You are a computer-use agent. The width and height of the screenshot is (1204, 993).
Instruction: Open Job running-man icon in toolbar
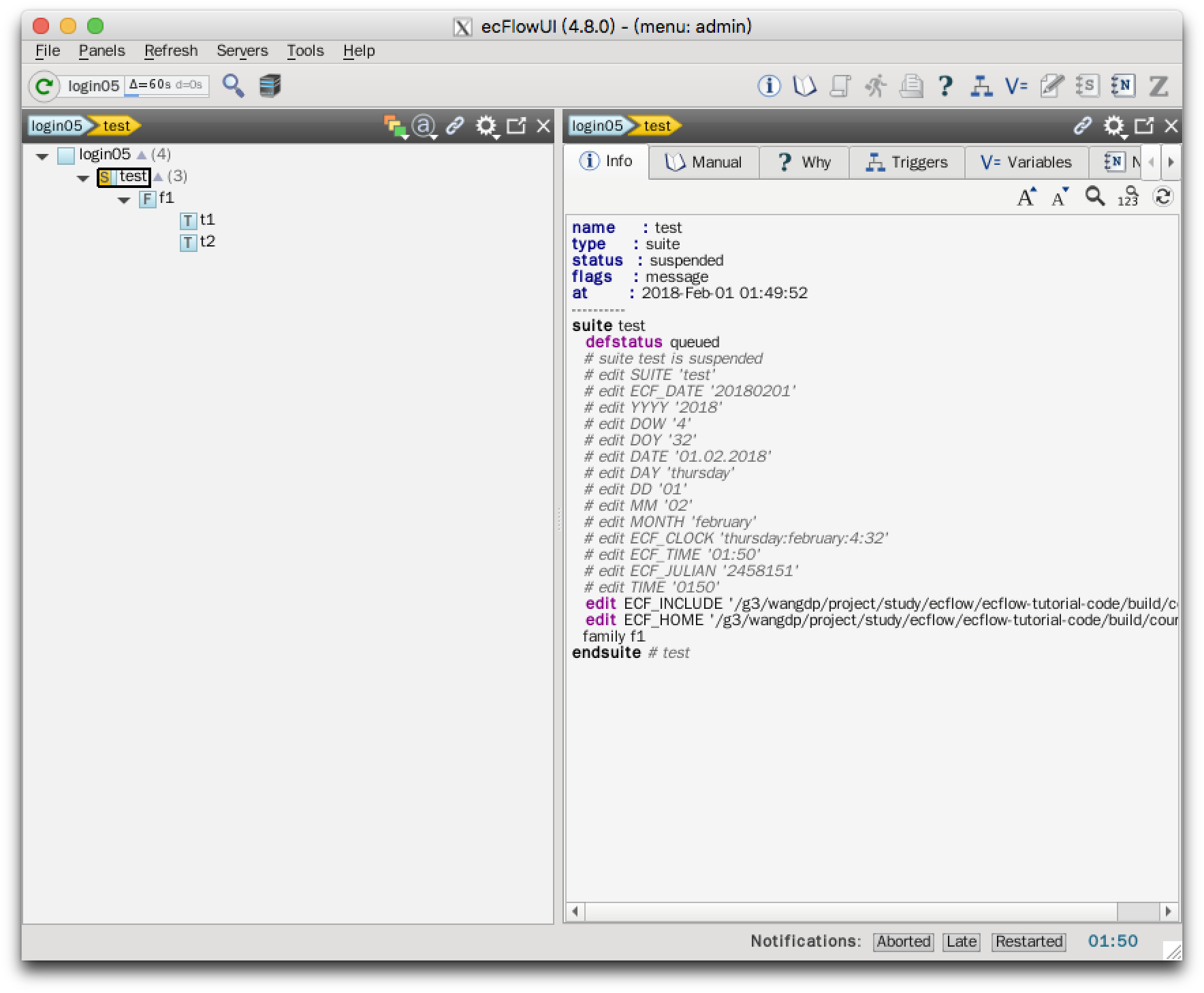point(876,86)
